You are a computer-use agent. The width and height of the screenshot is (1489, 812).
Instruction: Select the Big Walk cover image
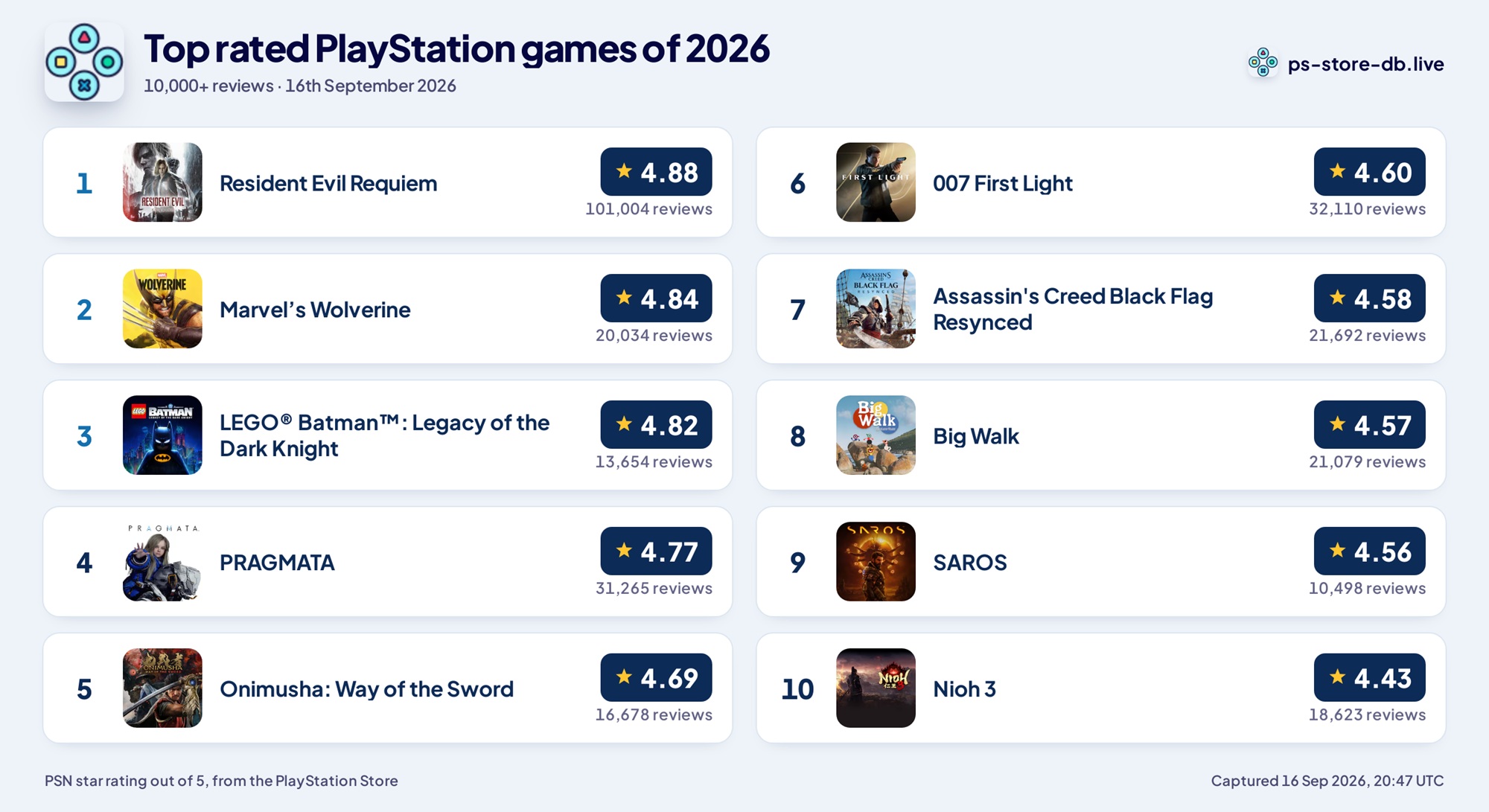(876, 435)
